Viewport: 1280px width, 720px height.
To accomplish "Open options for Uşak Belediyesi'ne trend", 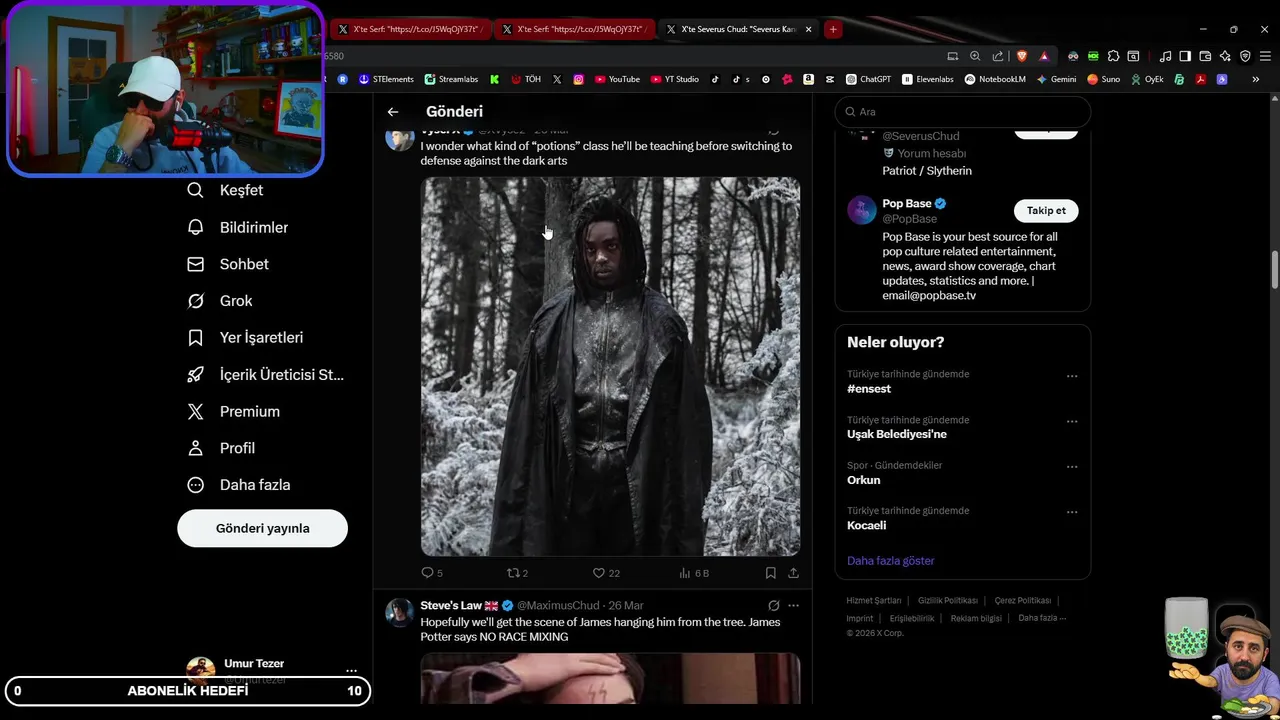I will [x=1072, y=421].
